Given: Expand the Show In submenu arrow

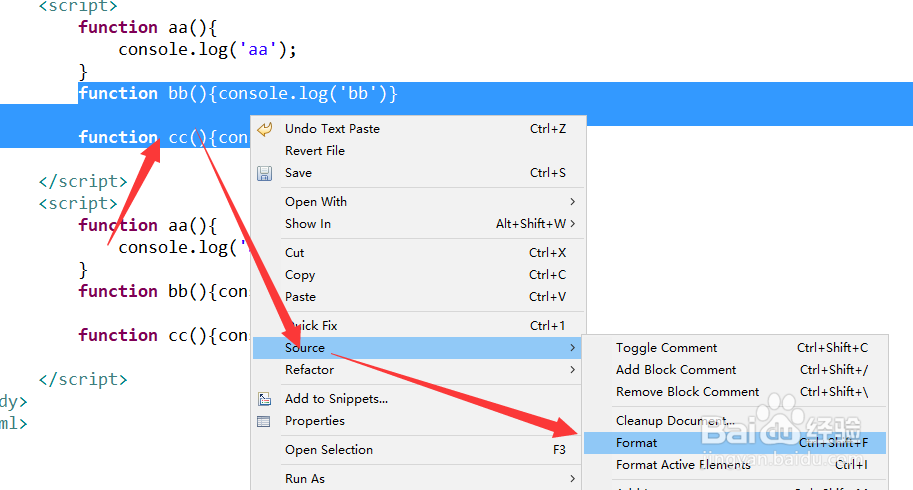Looking at the screenshot, I should [x=572, y=223].
